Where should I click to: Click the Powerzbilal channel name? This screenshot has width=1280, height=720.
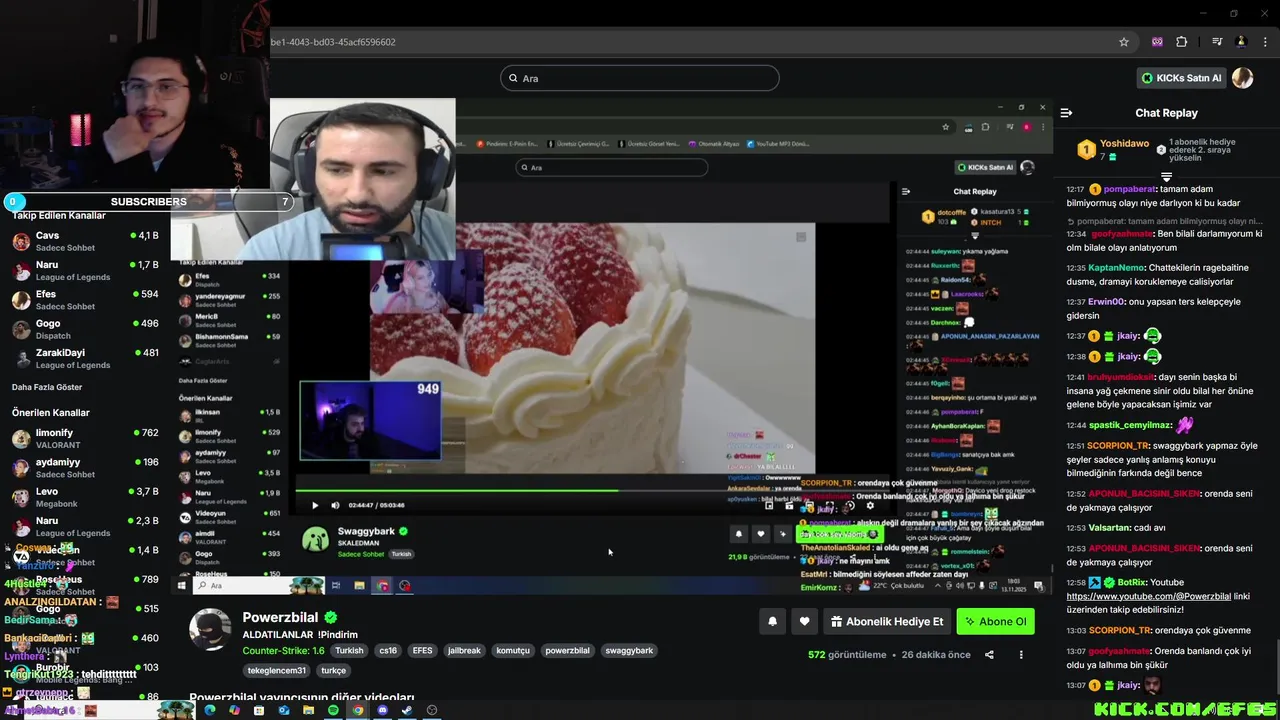pos(280,618)
